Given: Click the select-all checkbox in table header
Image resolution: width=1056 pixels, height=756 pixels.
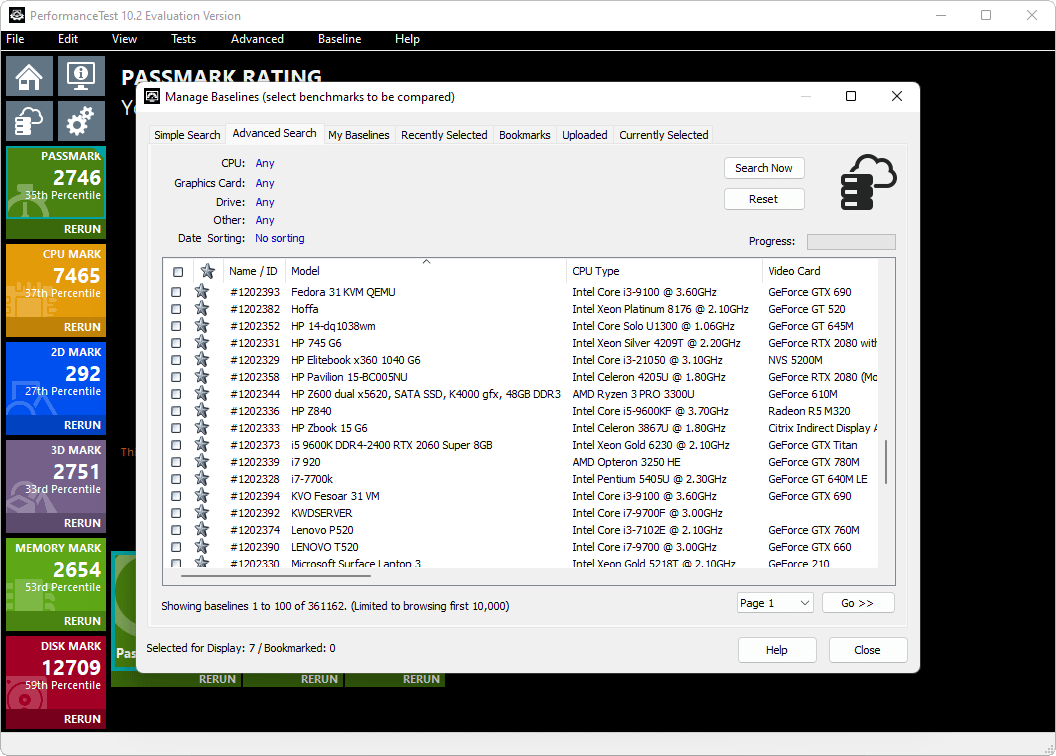Looking at the screenshot, I should [x=178, y=272].
